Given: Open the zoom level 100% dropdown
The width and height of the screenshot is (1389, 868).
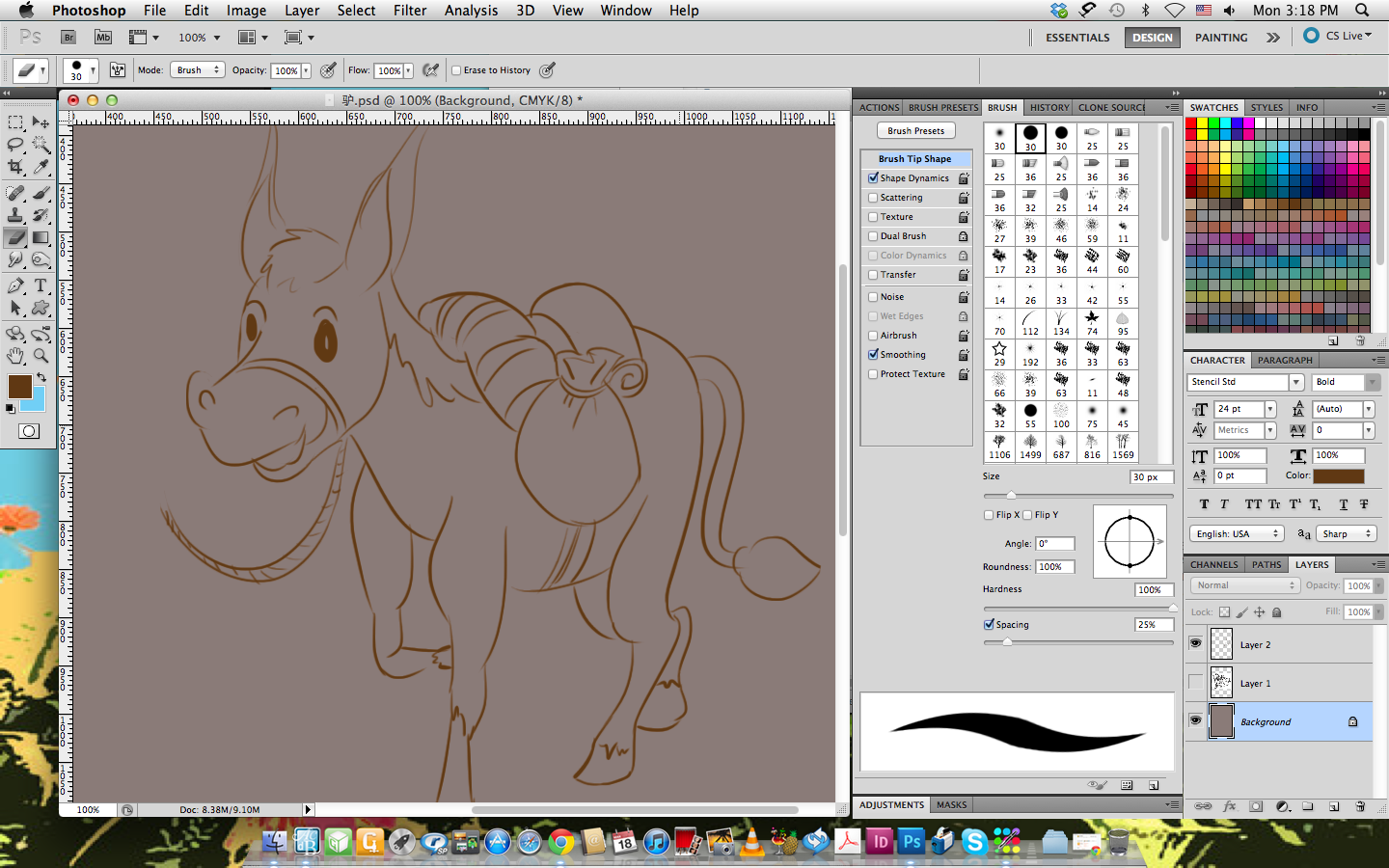Looking at the screenshot, I should [x=217, y=38].
